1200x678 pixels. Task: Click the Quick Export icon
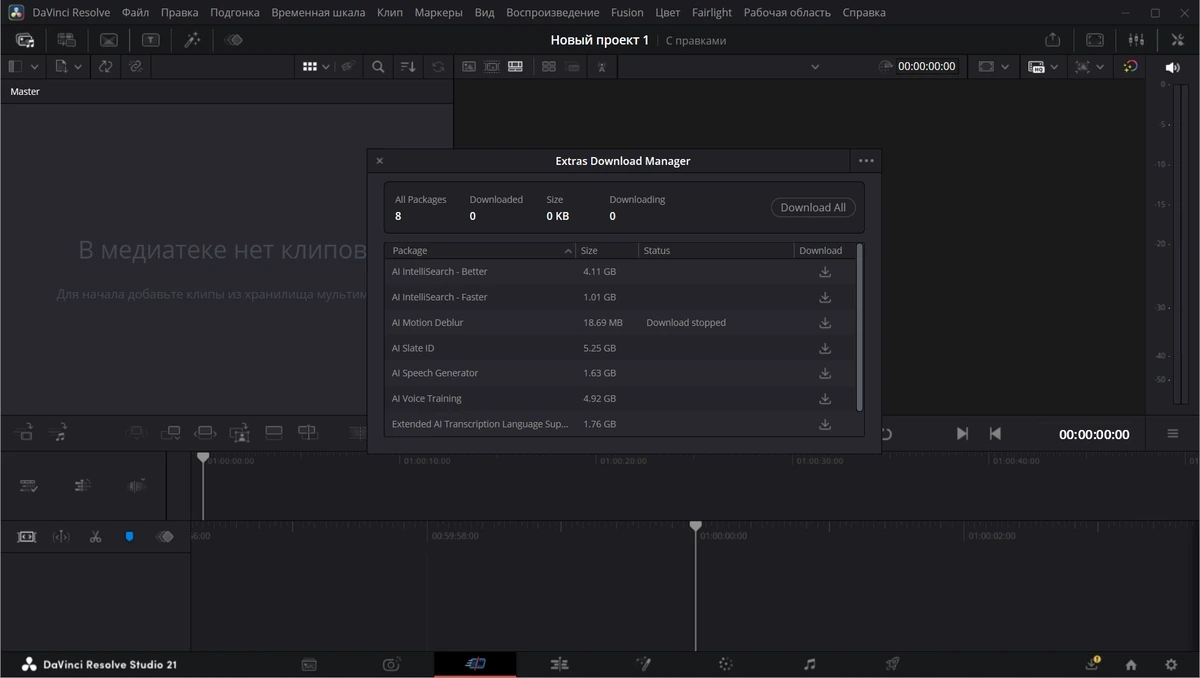[x=1053, y=40]
